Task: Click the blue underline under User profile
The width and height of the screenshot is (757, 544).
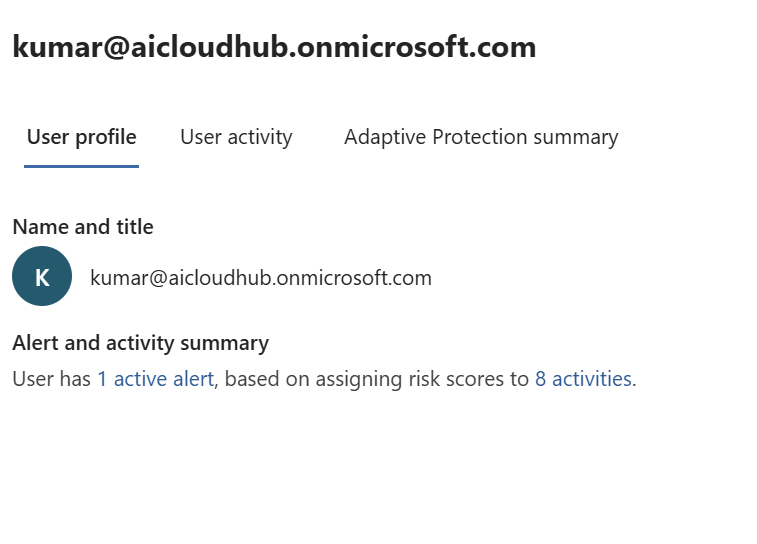Action: tap(81, 166)
